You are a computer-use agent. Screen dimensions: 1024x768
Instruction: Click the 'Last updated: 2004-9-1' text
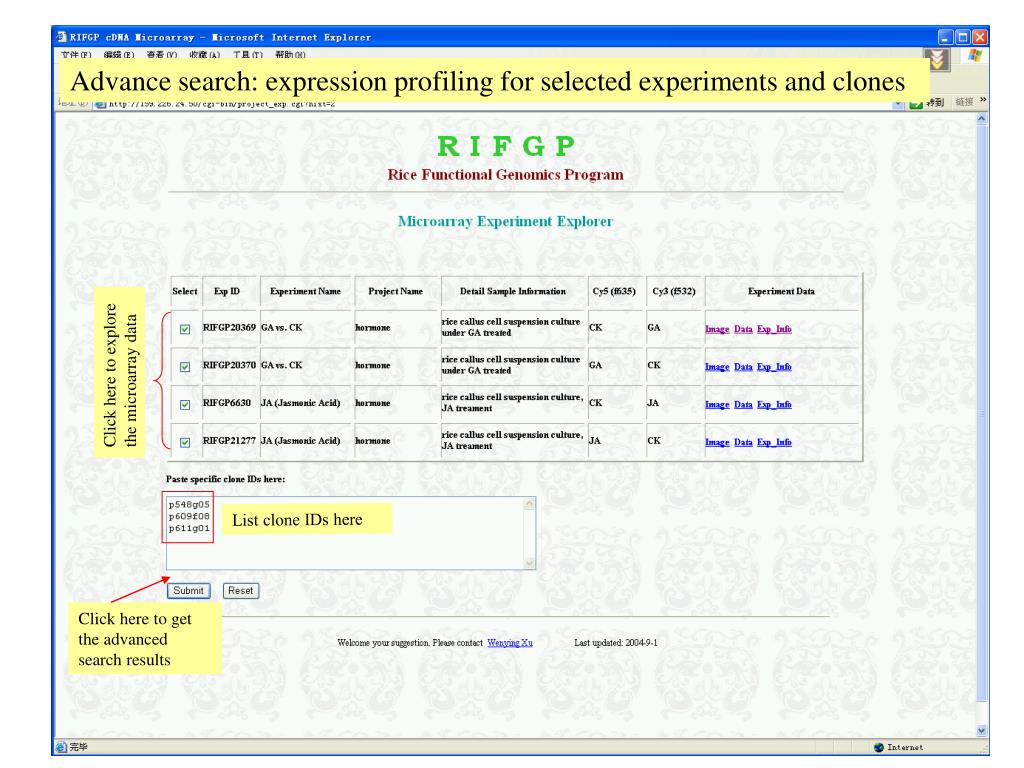point(616,643)
